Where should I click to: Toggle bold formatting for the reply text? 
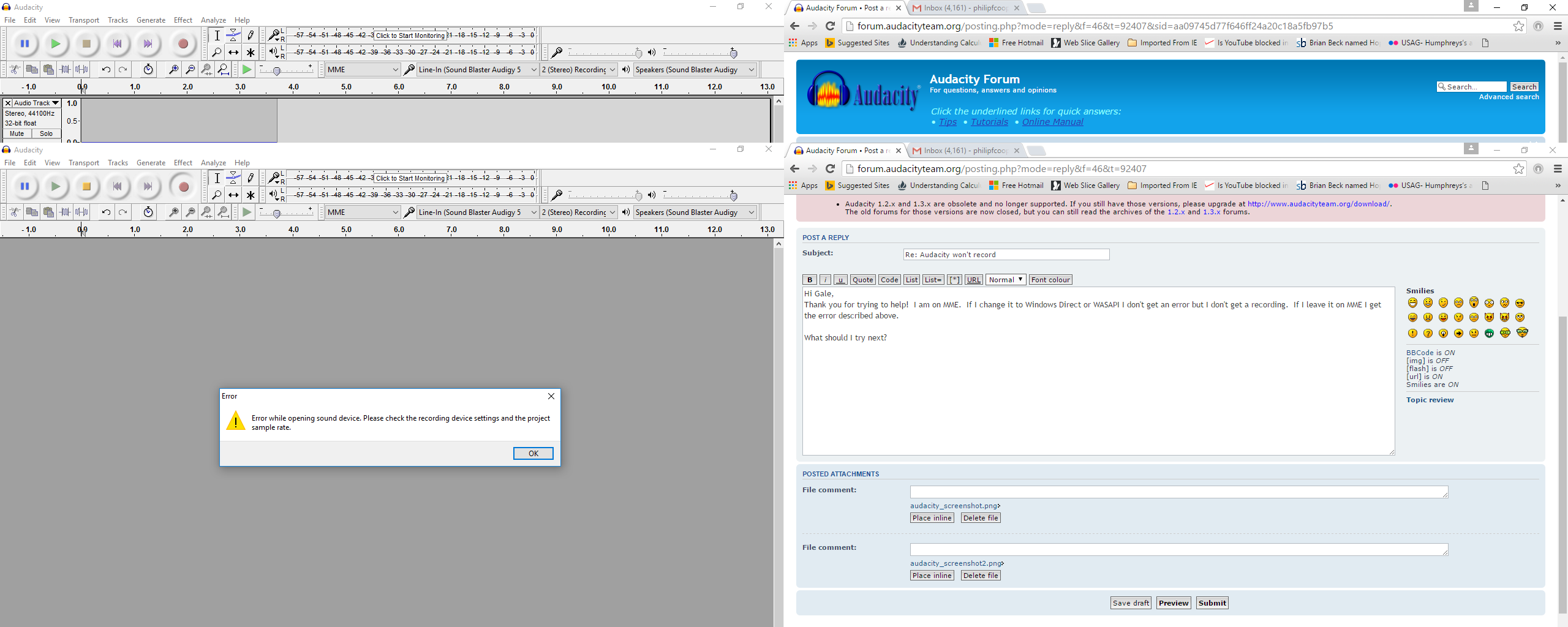(809, 279)
